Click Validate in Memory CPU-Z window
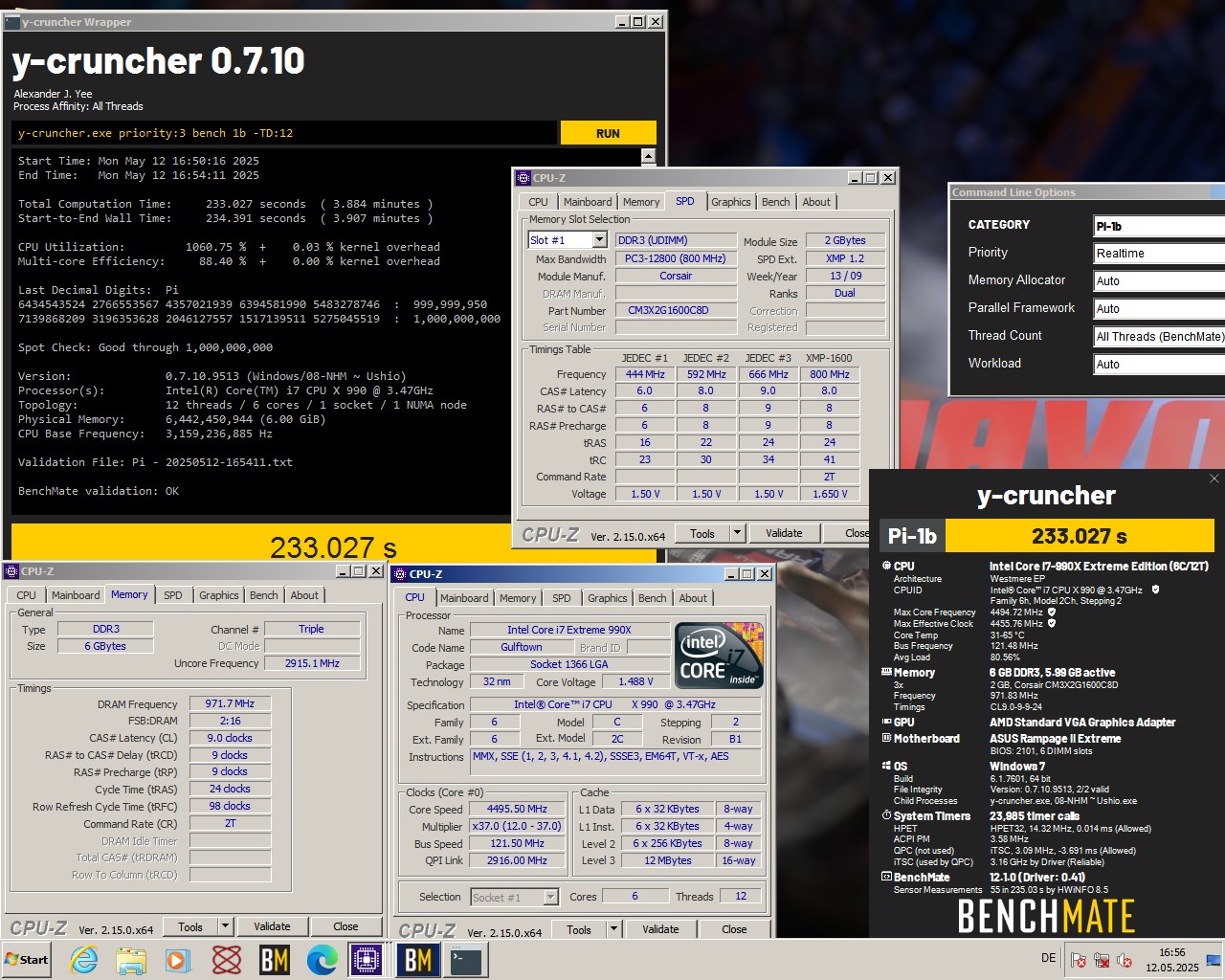This screenshot has width=1225, height=980. (272, 926)
